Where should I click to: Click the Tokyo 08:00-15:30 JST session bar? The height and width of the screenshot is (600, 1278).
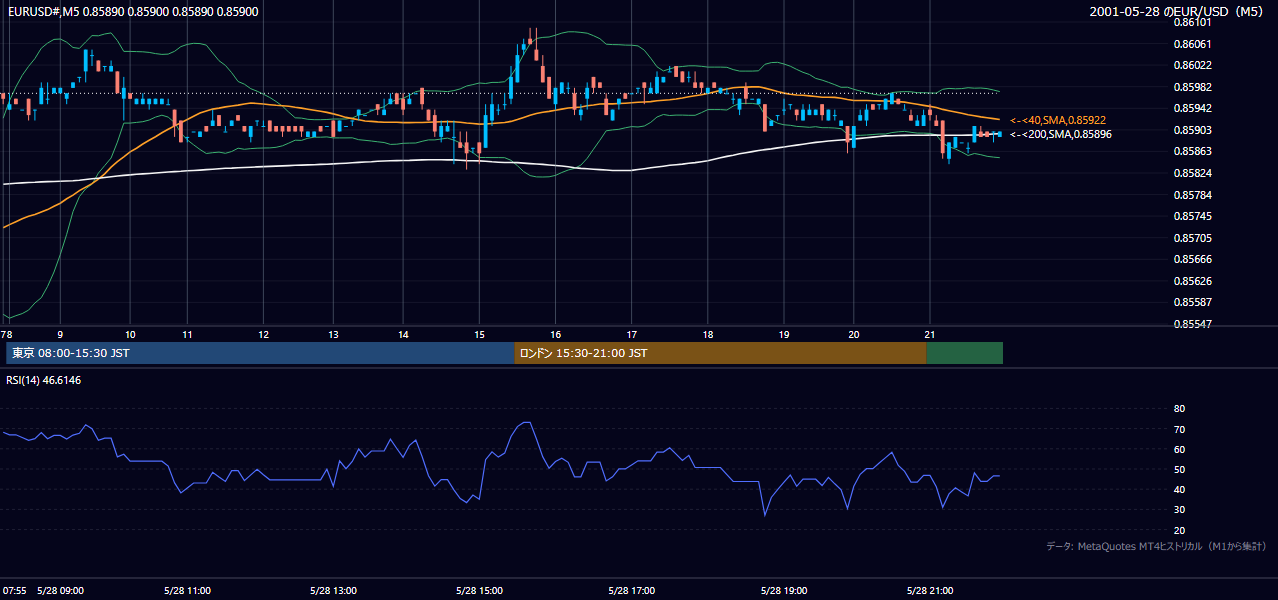point(260,353)
